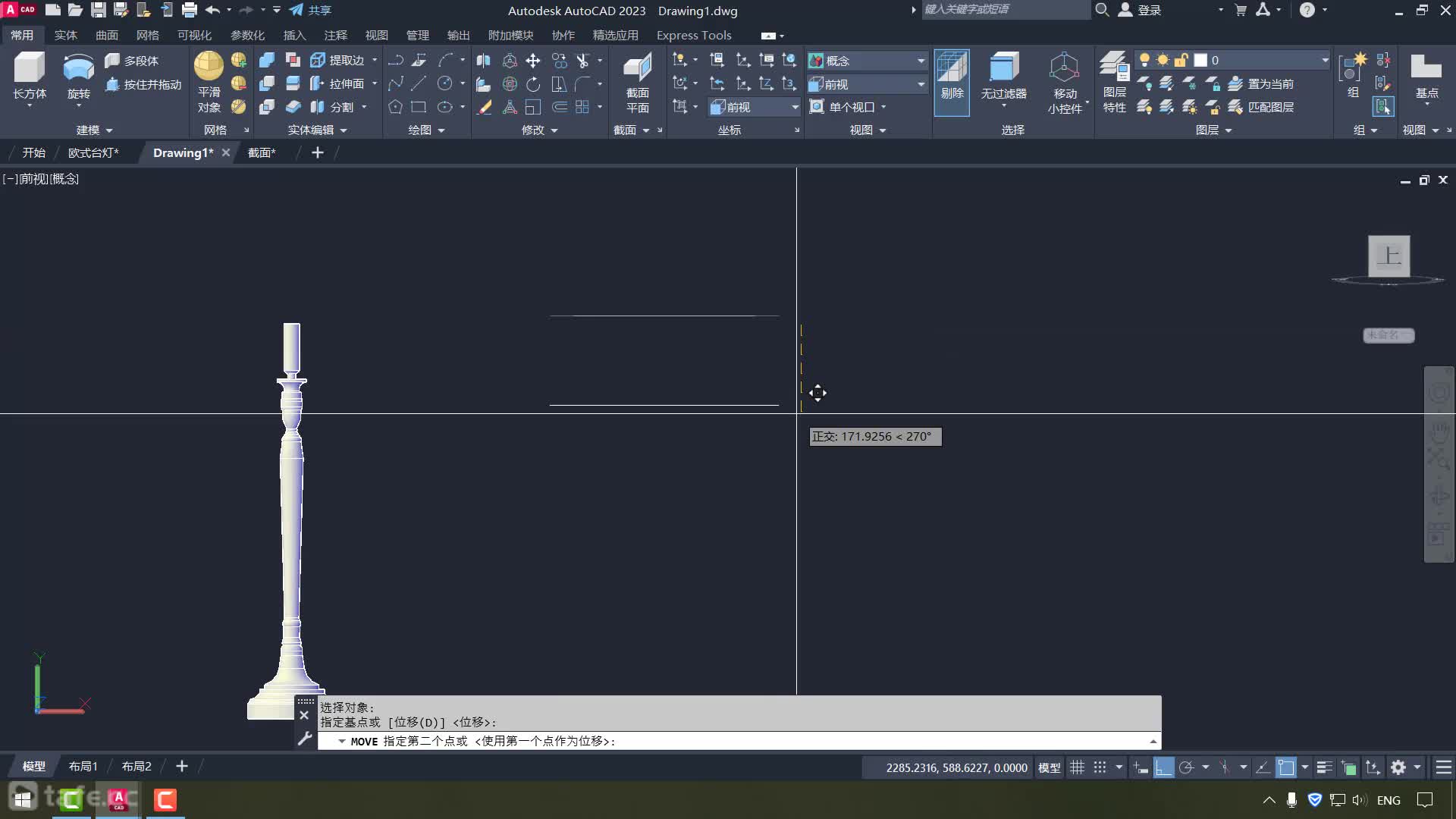The width and height of the screenshot is (1456, 819).
Task: Click the plot printer icon in quick access
Action: click(x=190, y=10)
